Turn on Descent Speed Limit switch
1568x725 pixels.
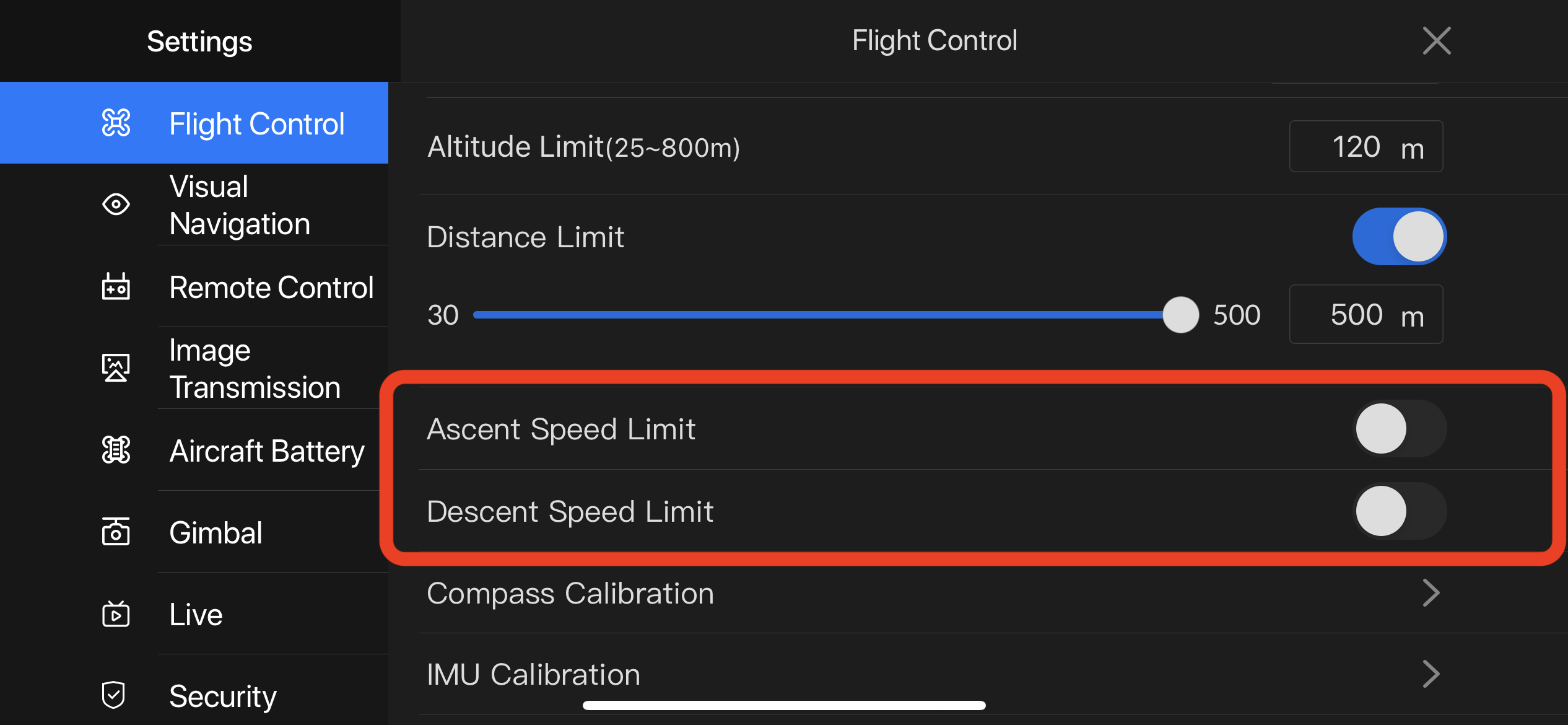point(1400,511)
